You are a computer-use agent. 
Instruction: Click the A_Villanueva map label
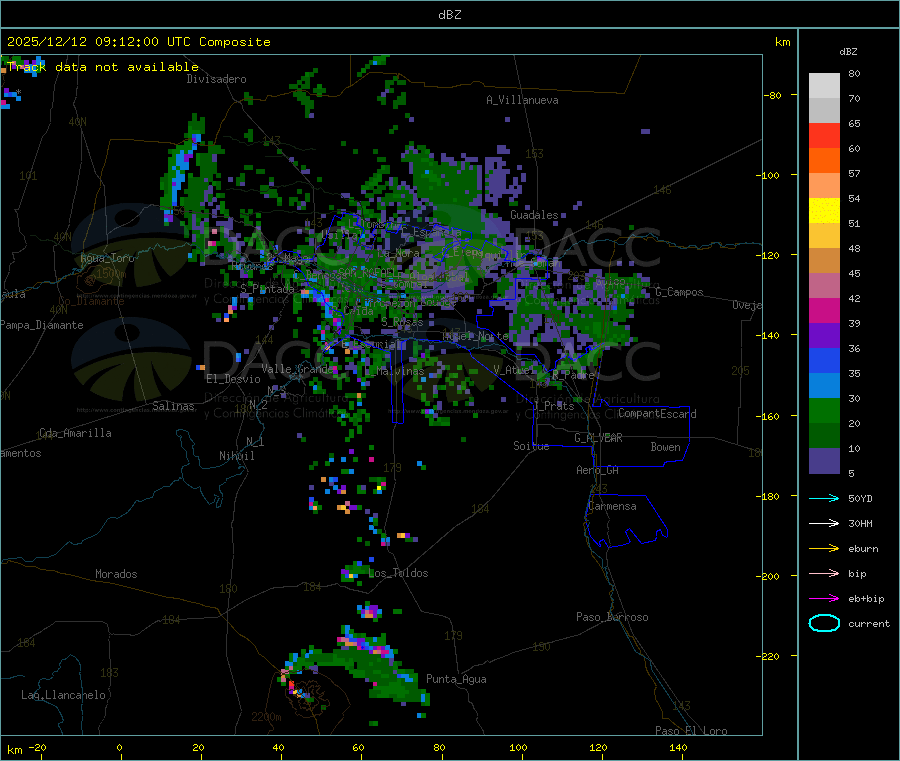pos(522,100)
